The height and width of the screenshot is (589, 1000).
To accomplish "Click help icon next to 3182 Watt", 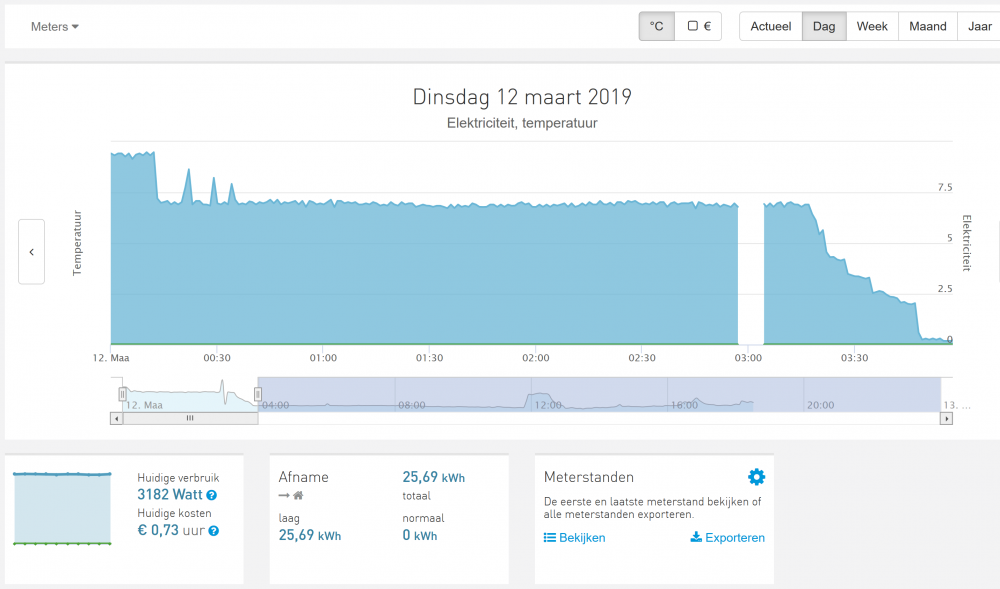I will click(212, 495).
